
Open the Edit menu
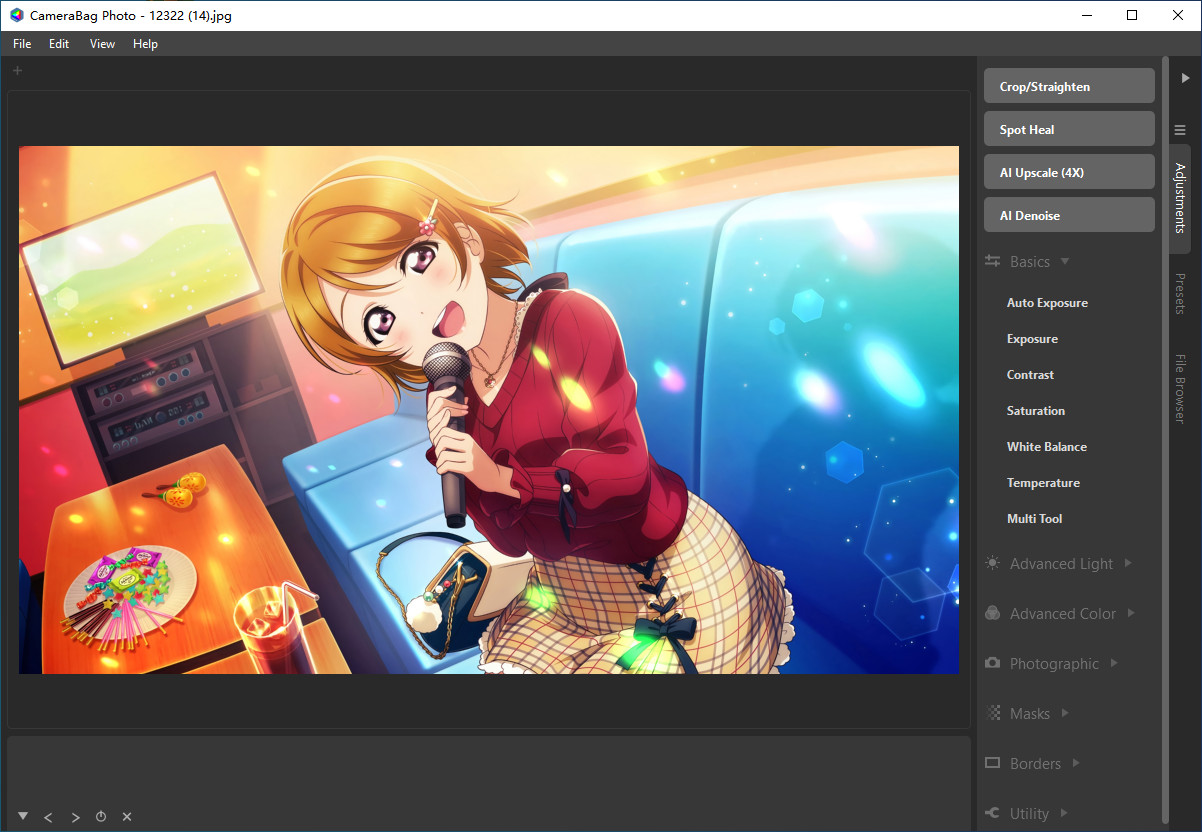(59, 44)
